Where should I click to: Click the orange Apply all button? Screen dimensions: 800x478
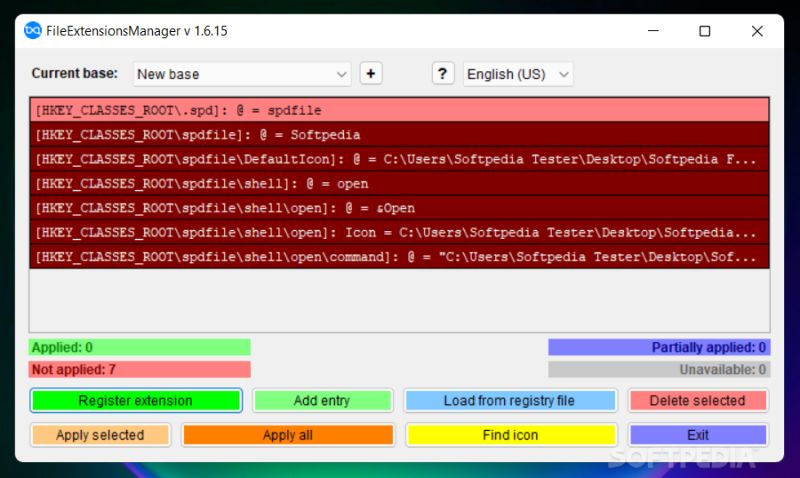288,435
